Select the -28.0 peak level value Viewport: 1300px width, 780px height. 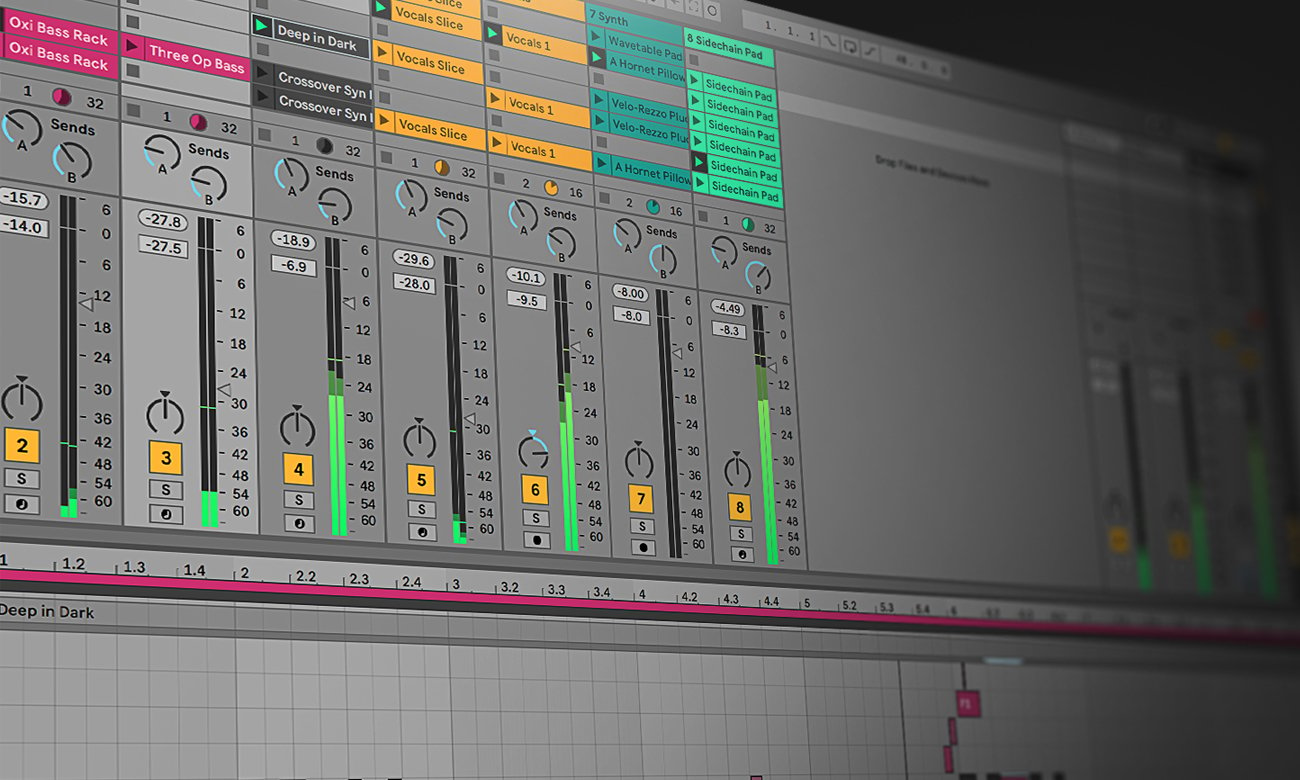point(413,285)
